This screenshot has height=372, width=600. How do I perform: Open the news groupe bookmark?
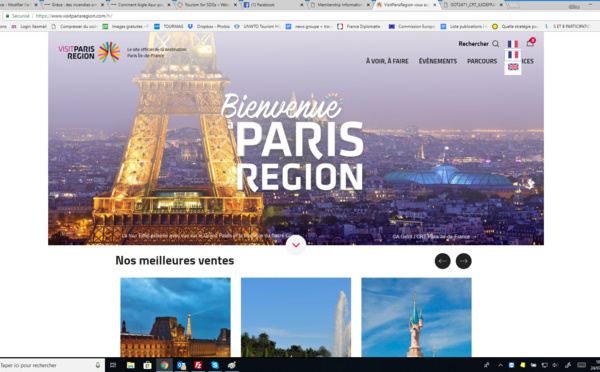[309, 26]
